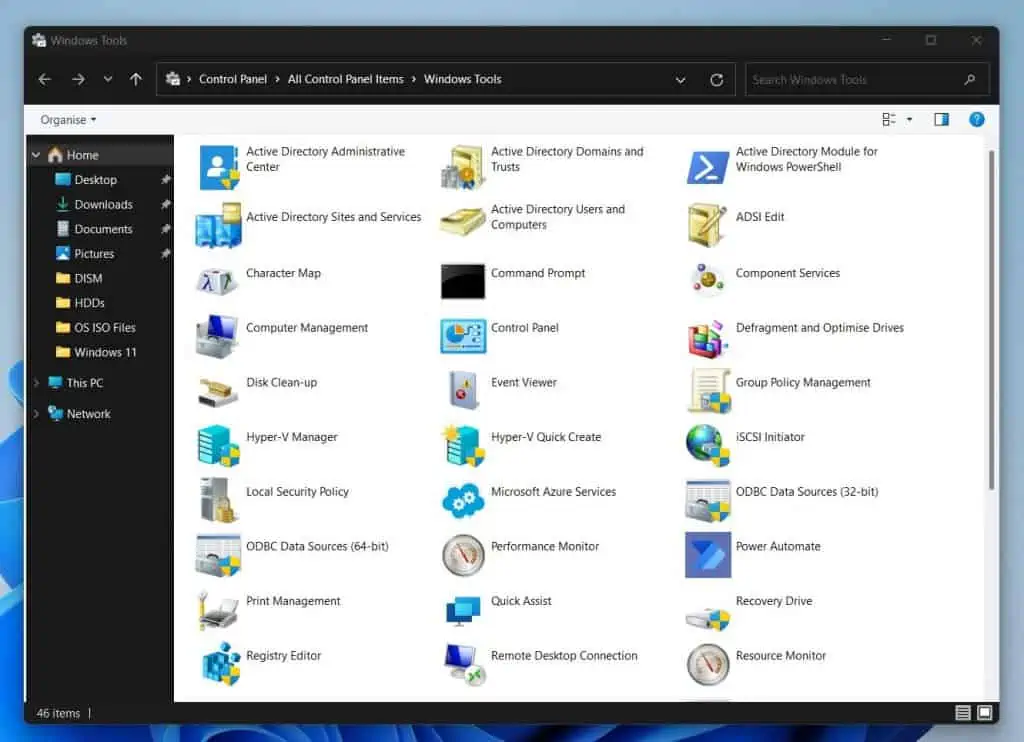Toggle the preview pane button
The height and width of the screenshot is (742, 1024).
coord(941,120)
